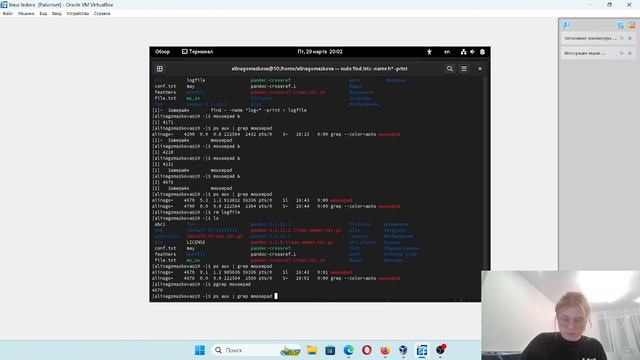Click the 'rm logfile' command line

(x=196, y=212)
